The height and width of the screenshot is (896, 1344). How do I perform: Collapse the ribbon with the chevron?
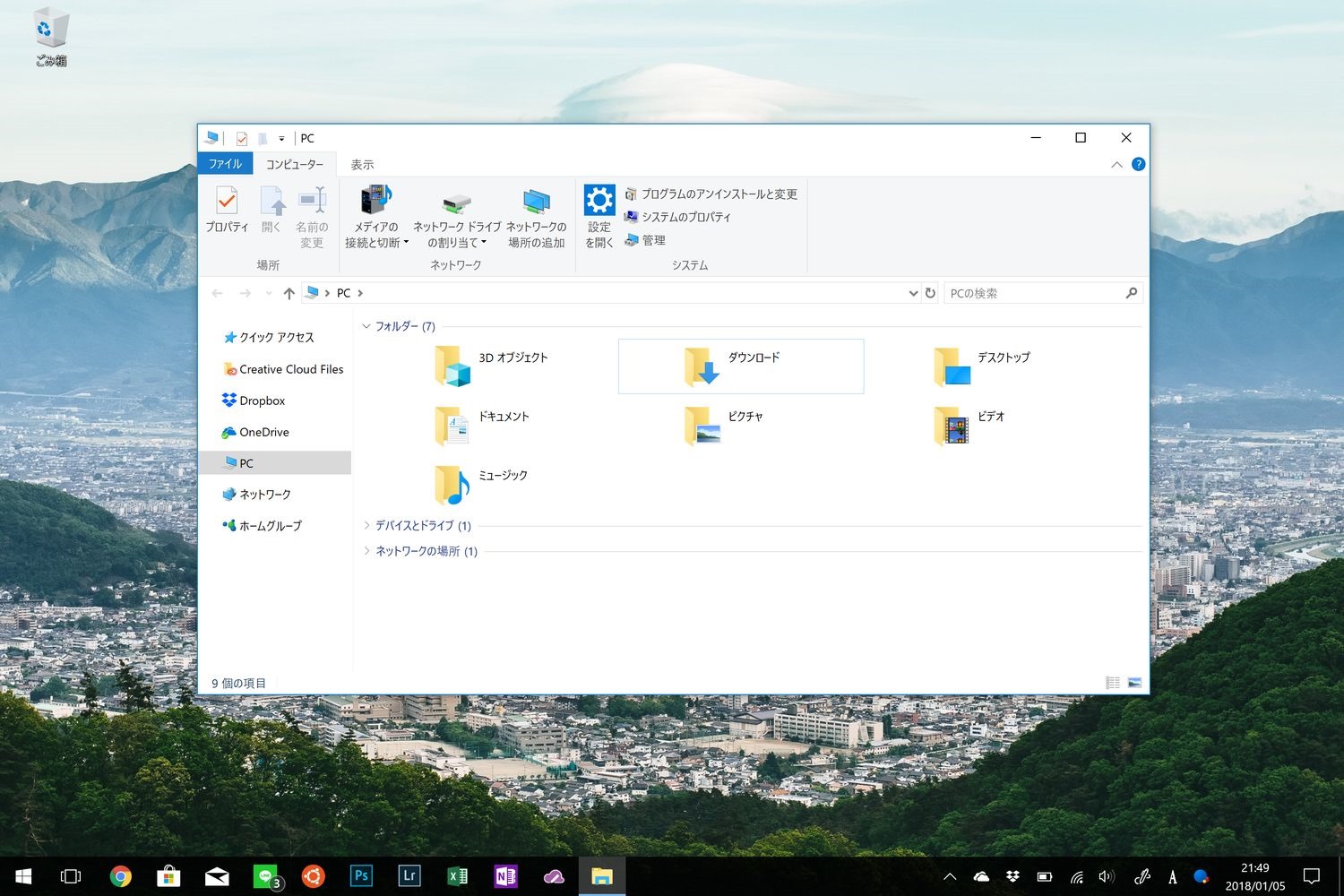1116,164
